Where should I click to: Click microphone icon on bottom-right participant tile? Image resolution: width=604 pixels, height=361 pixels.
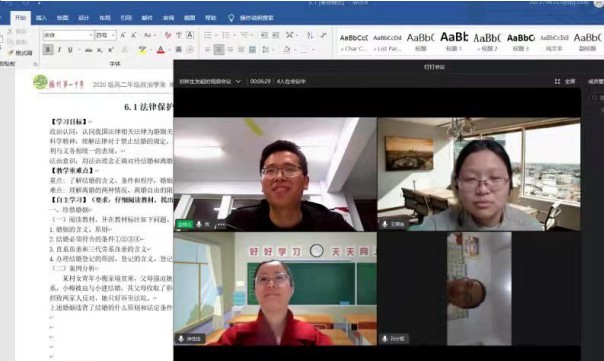[384, 339]
